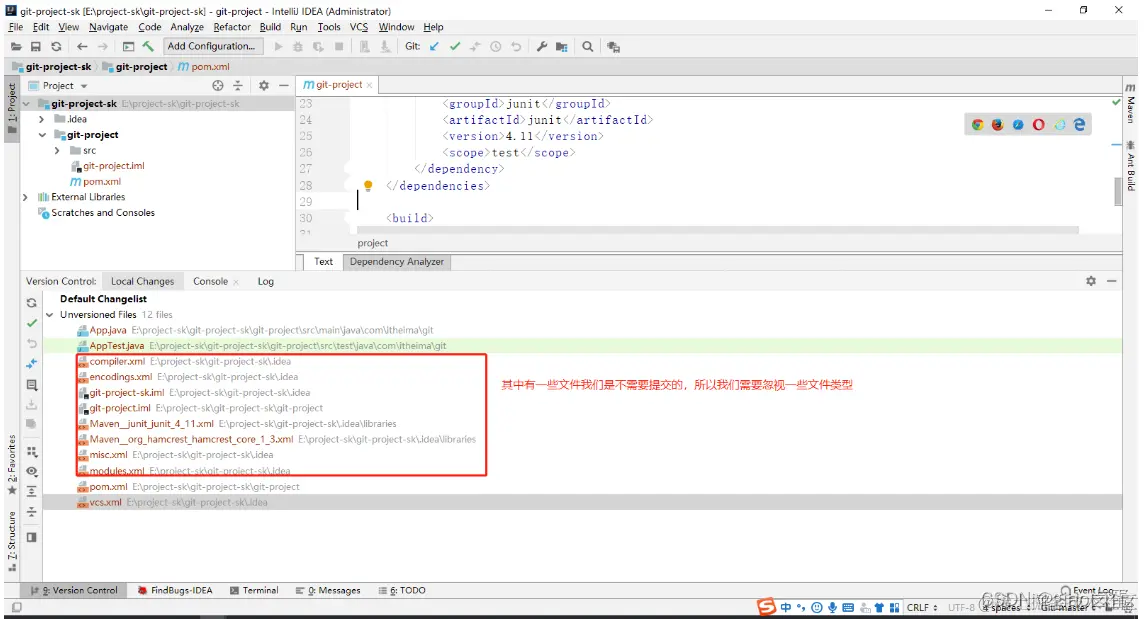
Task: Open the Refactor menu
Action: point(232,27)
